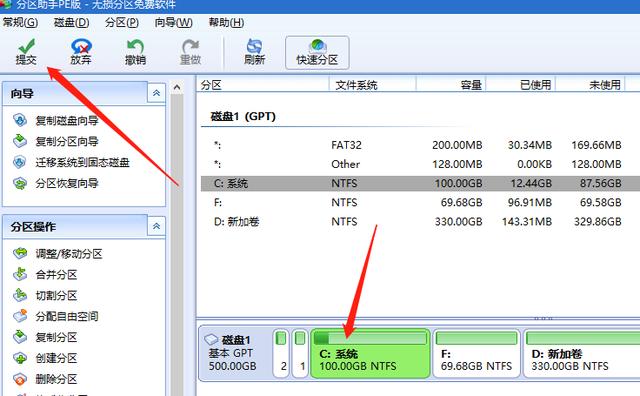640x396 pixels.
Task: Launch 复制分区向导 wizard link
Action: pyautogui.click(x=67, y=141)
